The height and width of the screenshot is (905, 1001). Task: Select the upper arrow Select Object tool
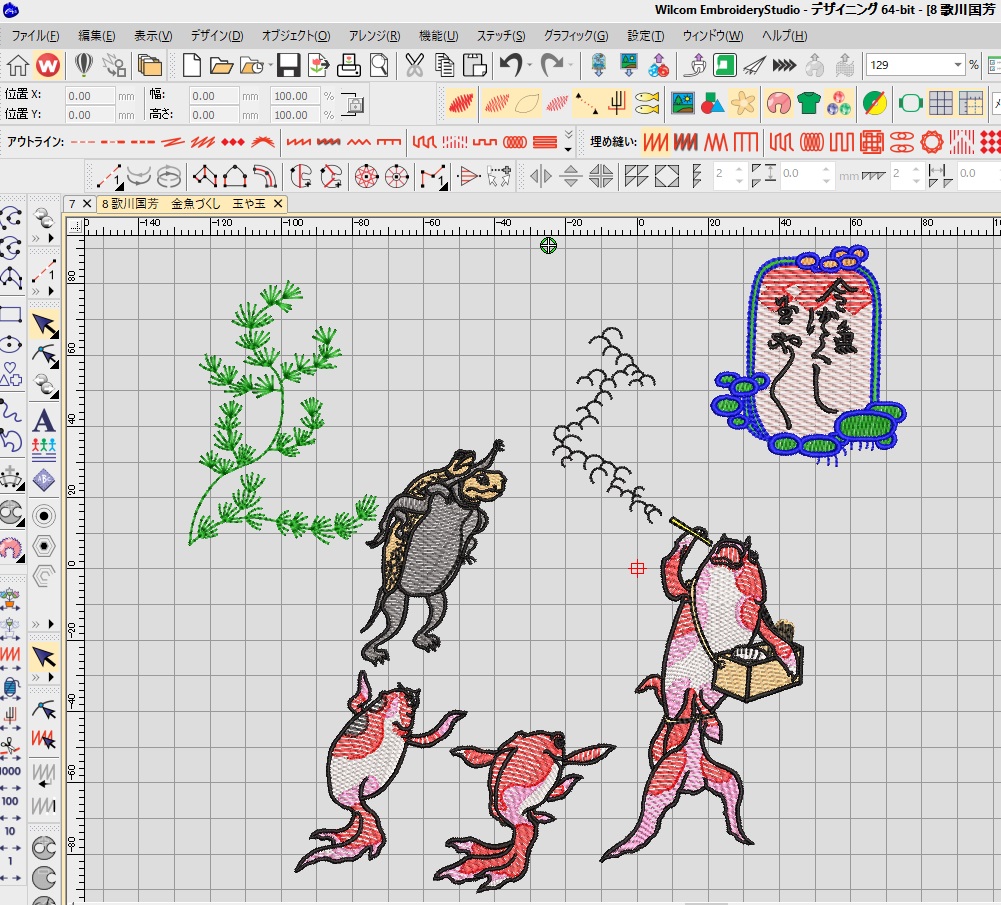(43, 325)
